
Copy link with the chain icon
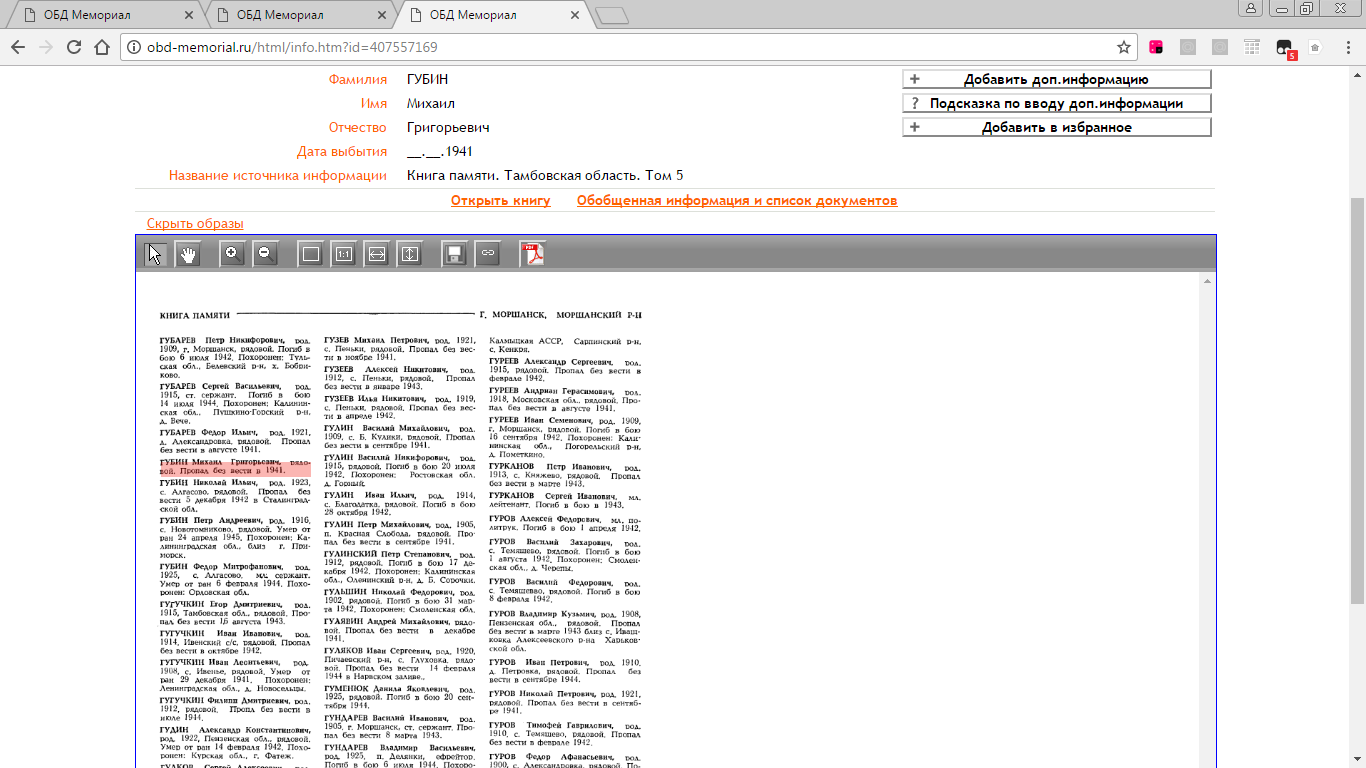487,254
